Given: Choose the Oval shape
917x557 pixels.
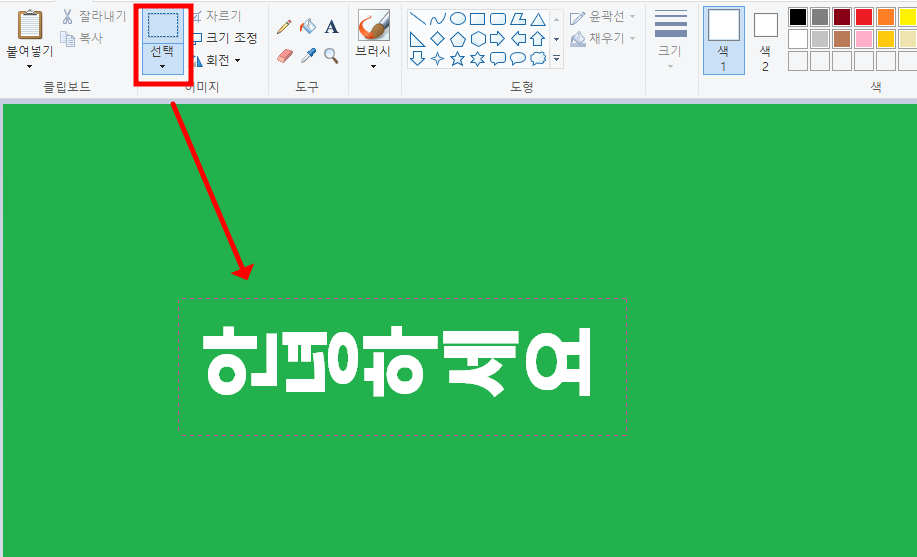Looking at the screenshot, I should 457,19.
